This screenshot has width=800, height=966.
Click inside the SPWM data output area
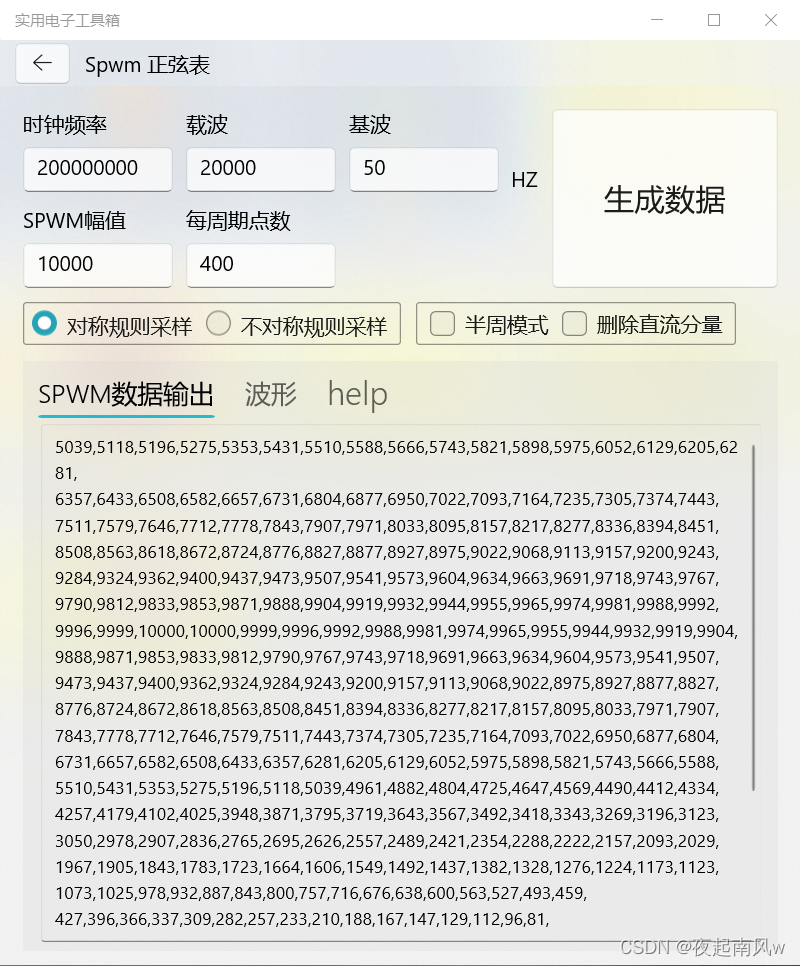tap(400, 650)
